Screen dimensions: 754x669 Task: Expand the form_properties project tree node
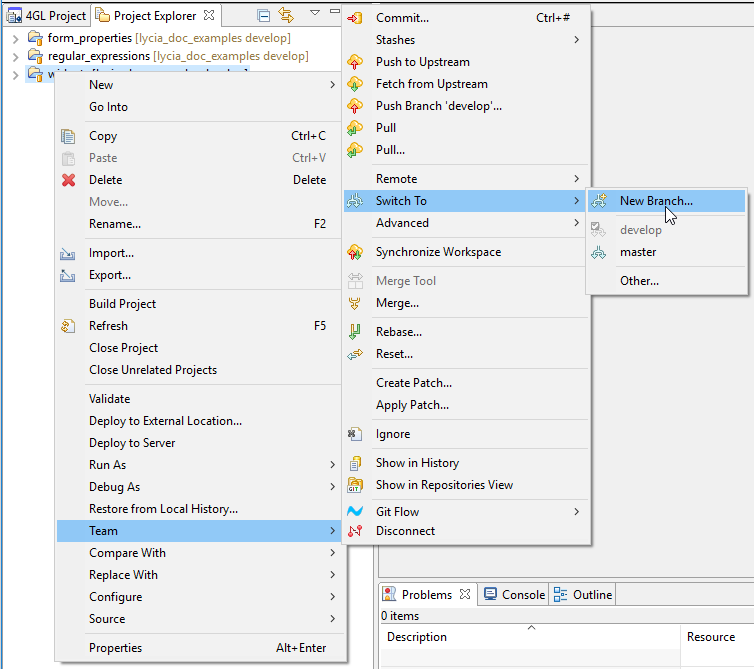[16, 38]
